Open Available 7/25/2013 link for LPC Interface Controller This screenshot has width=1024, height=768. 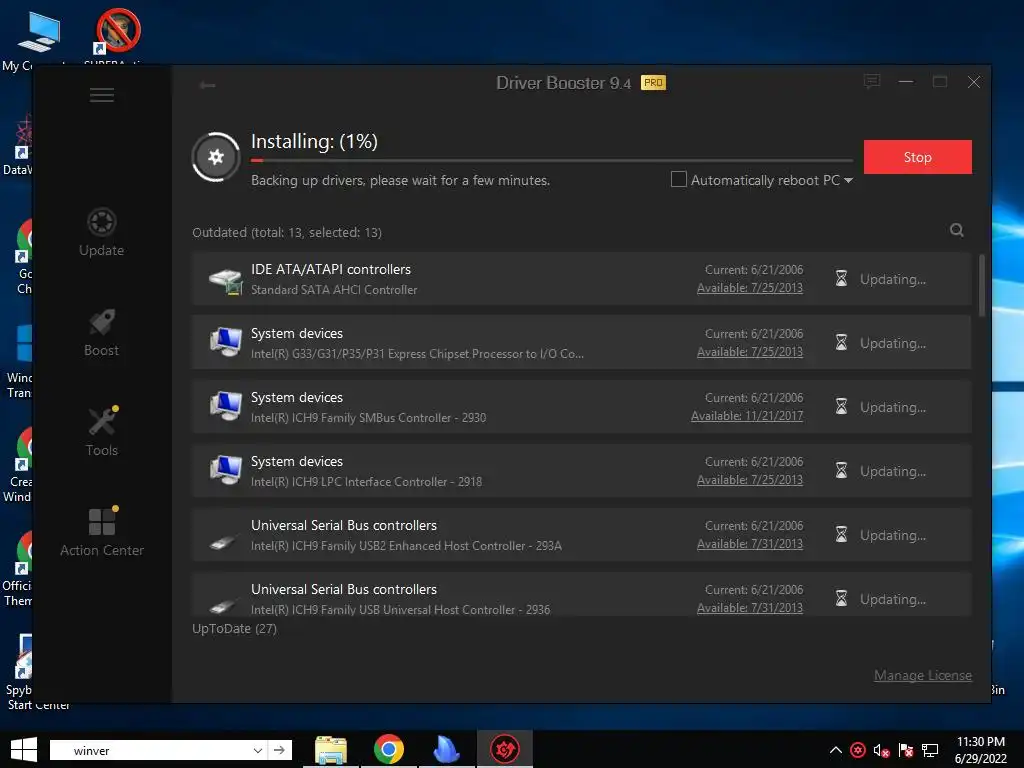coord(750,480)
